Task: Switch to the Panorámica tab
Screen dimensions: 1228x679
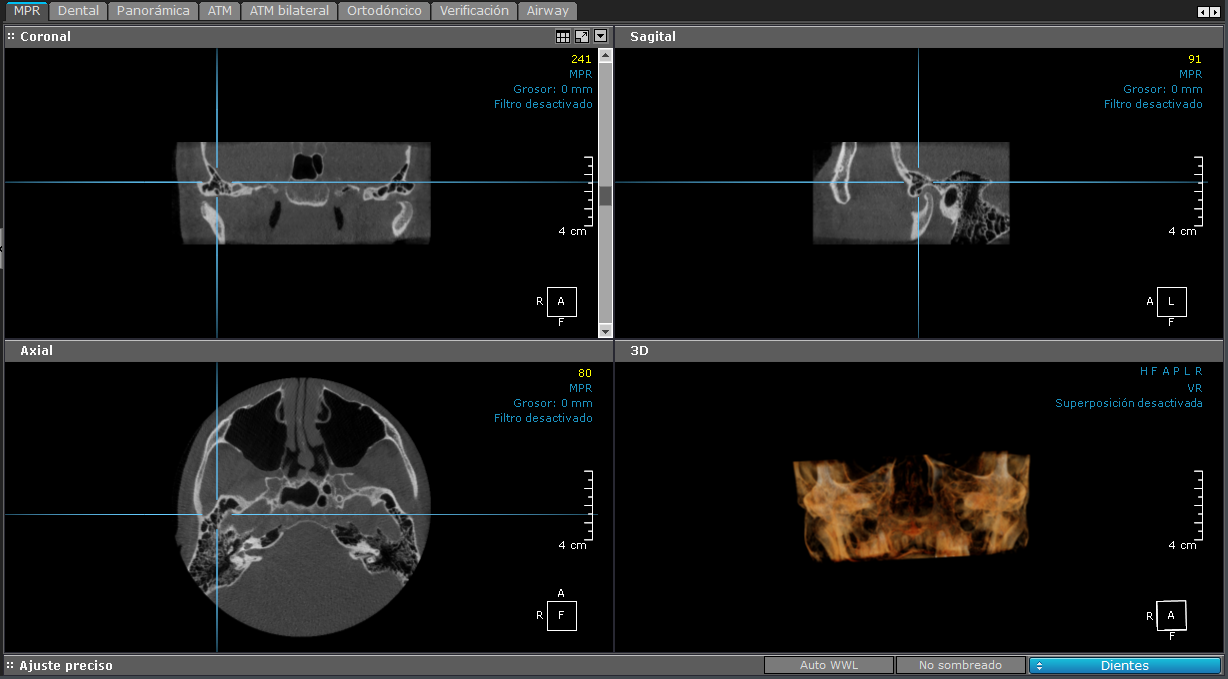Action: coord(152,11)
